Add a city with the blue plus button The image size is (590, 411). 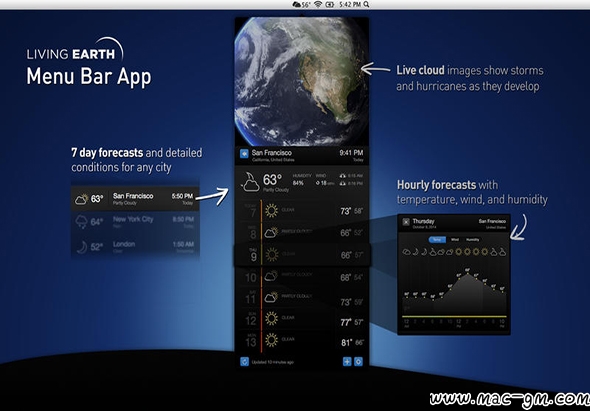pyautogui.click(x=347, y=362)
